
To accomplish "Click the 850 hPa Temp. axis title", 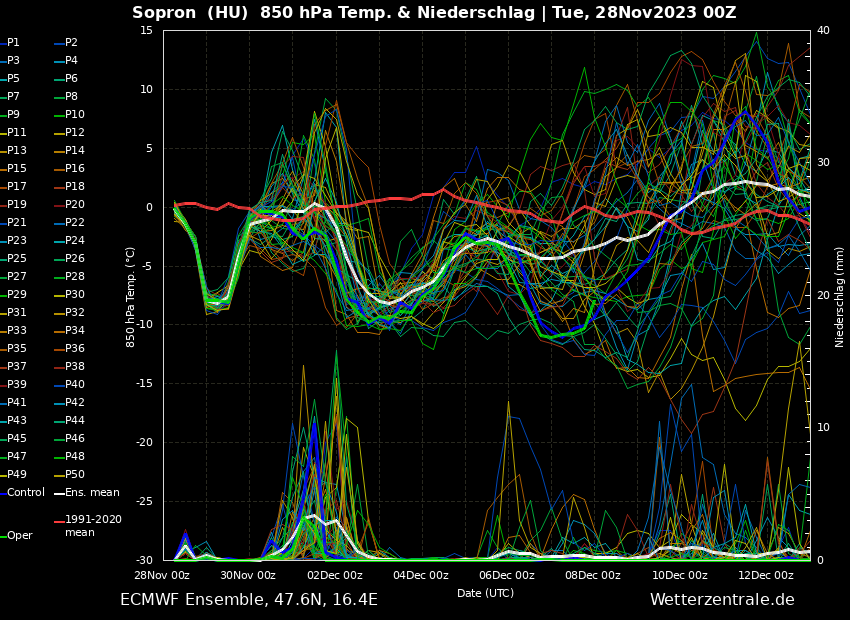I will click(131, 297).
